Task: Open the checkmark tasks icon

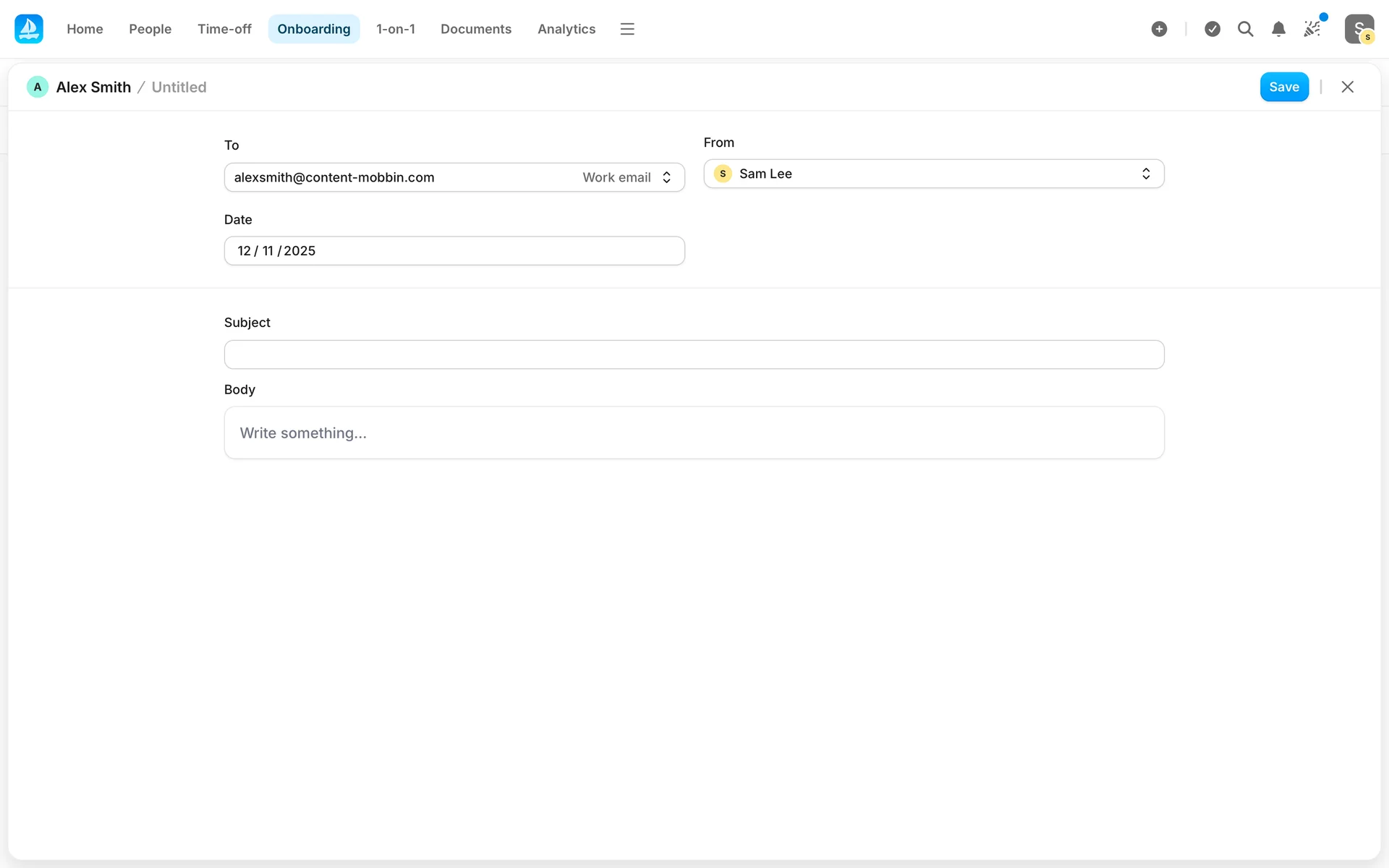Action: tap(1212, 29)
